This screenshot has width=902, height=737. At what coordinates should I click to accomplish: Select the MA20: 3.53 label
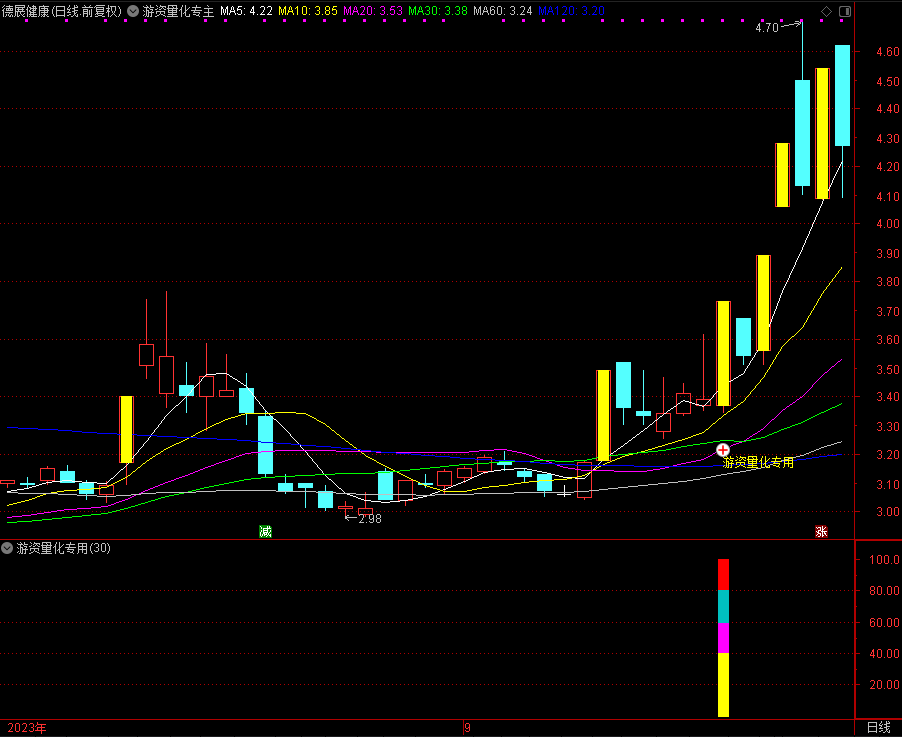[373, 11]
